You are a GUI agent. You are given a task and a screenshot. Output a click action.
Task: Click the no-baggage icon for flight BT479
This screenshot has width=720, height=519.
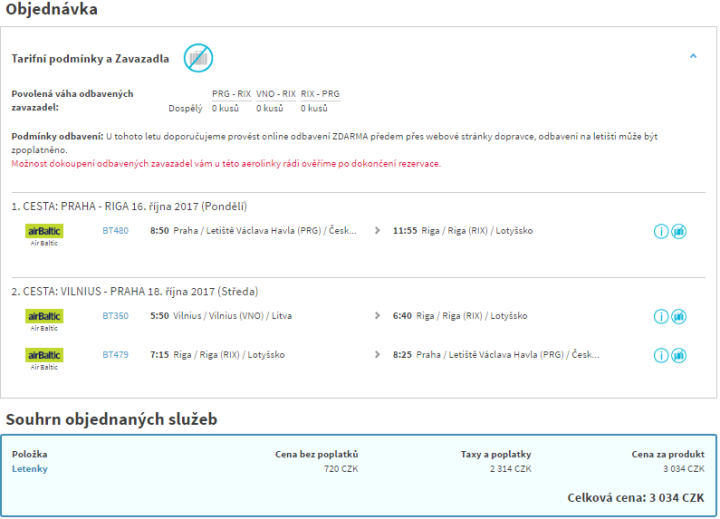click(x=678, y=355)
